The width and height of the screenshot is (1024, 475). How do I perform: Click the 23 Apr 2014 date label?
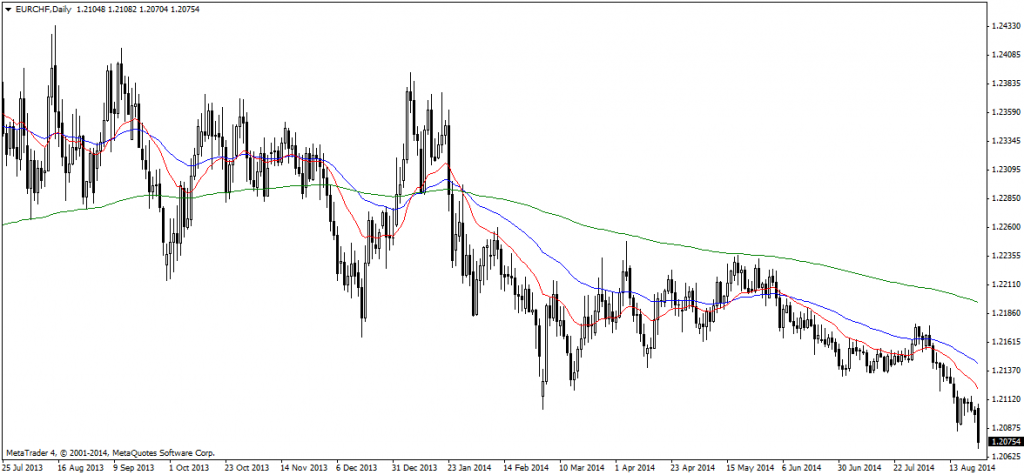click(x=694, y=468)
